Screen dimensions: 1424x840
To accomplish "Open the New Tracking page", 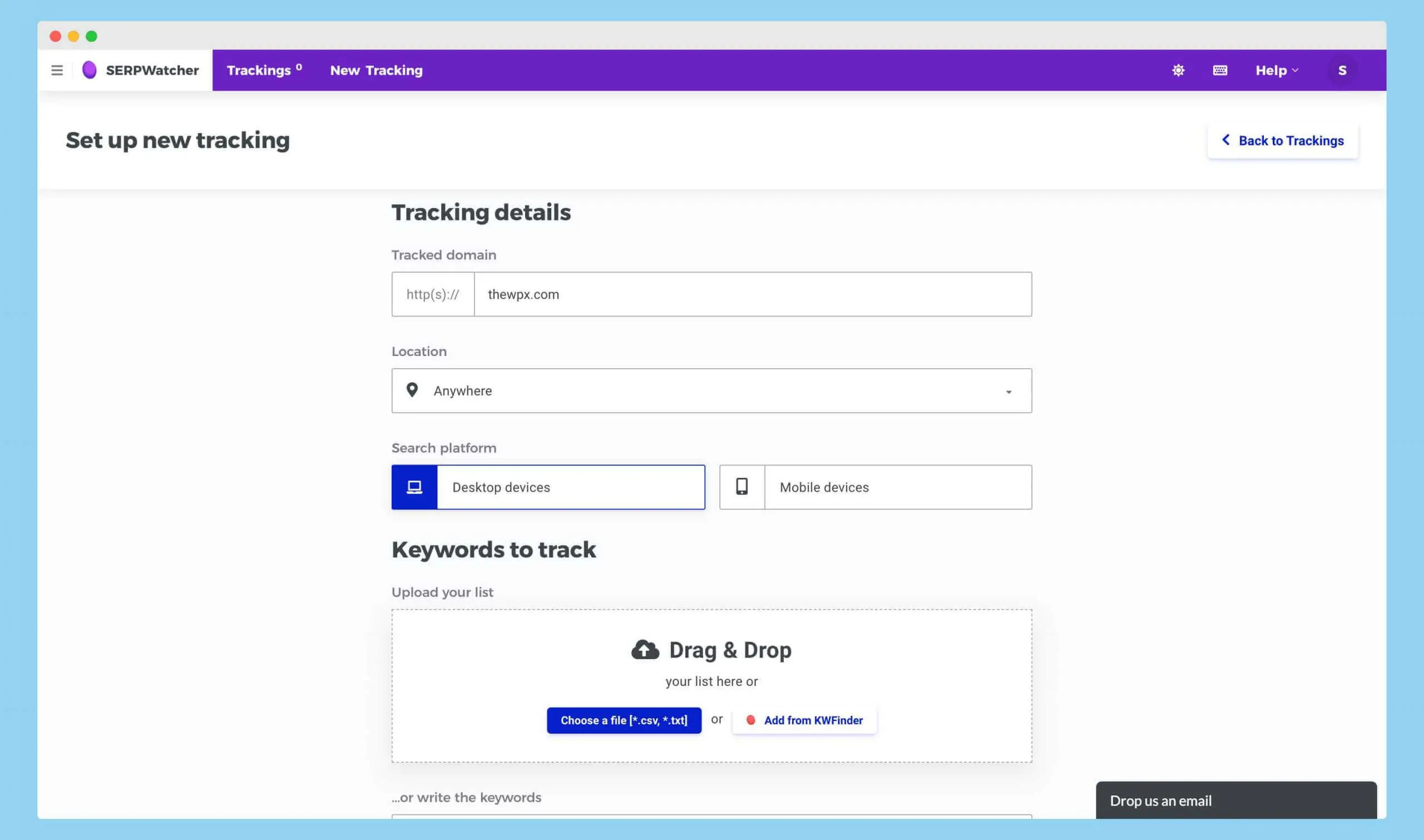I will tap(376, 70).
